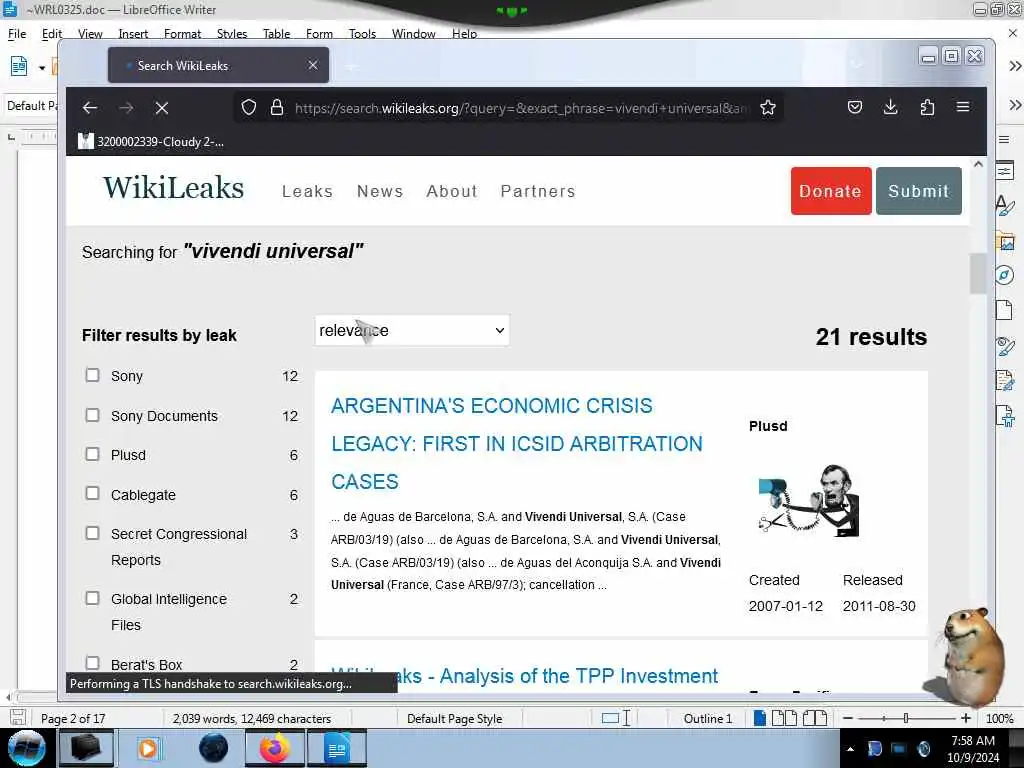Open Firefox application hamburger menu

click(x=963, y=106)
